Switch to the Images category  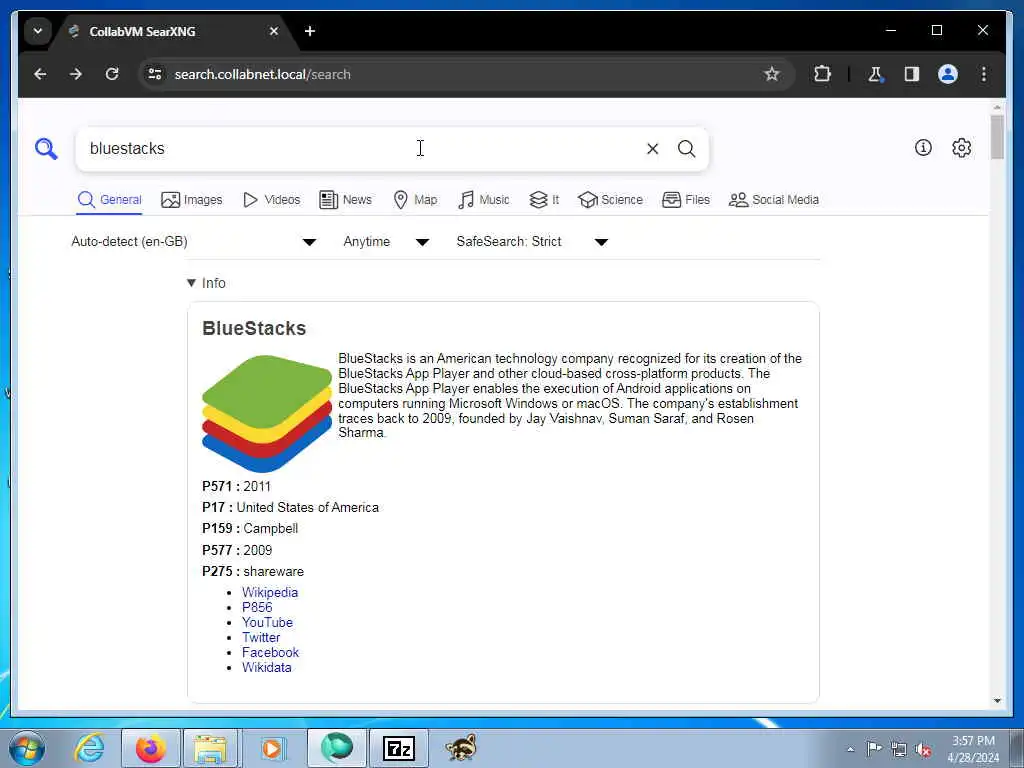(191, 200)
